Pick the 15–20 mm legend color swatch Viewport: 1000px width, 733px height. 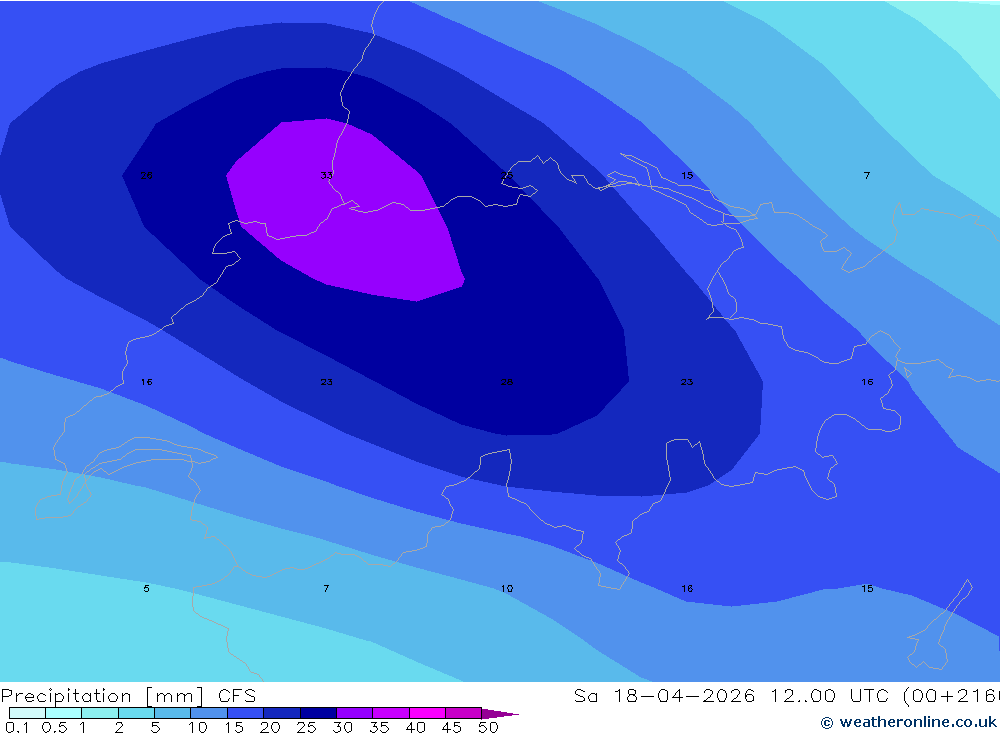click(x=245, y=713)
